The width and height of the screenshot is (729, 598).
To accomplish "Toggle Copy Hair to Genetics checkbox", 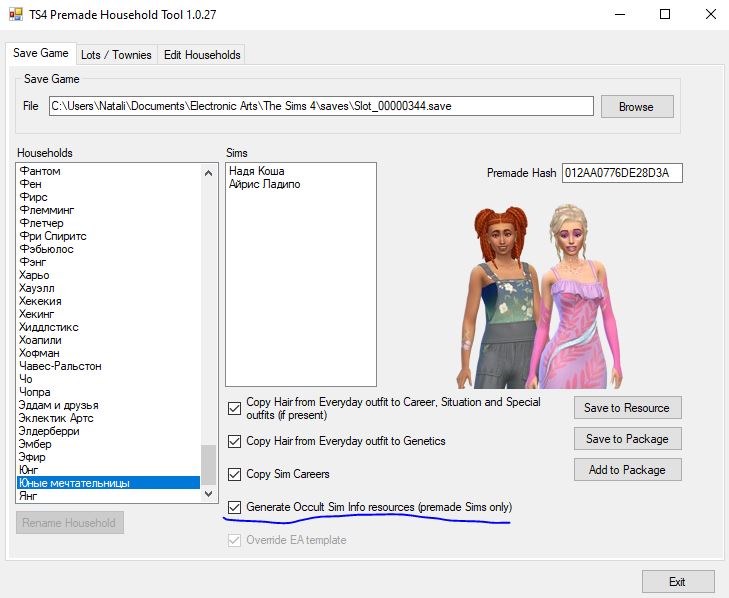I will click(x=235, y=441).
